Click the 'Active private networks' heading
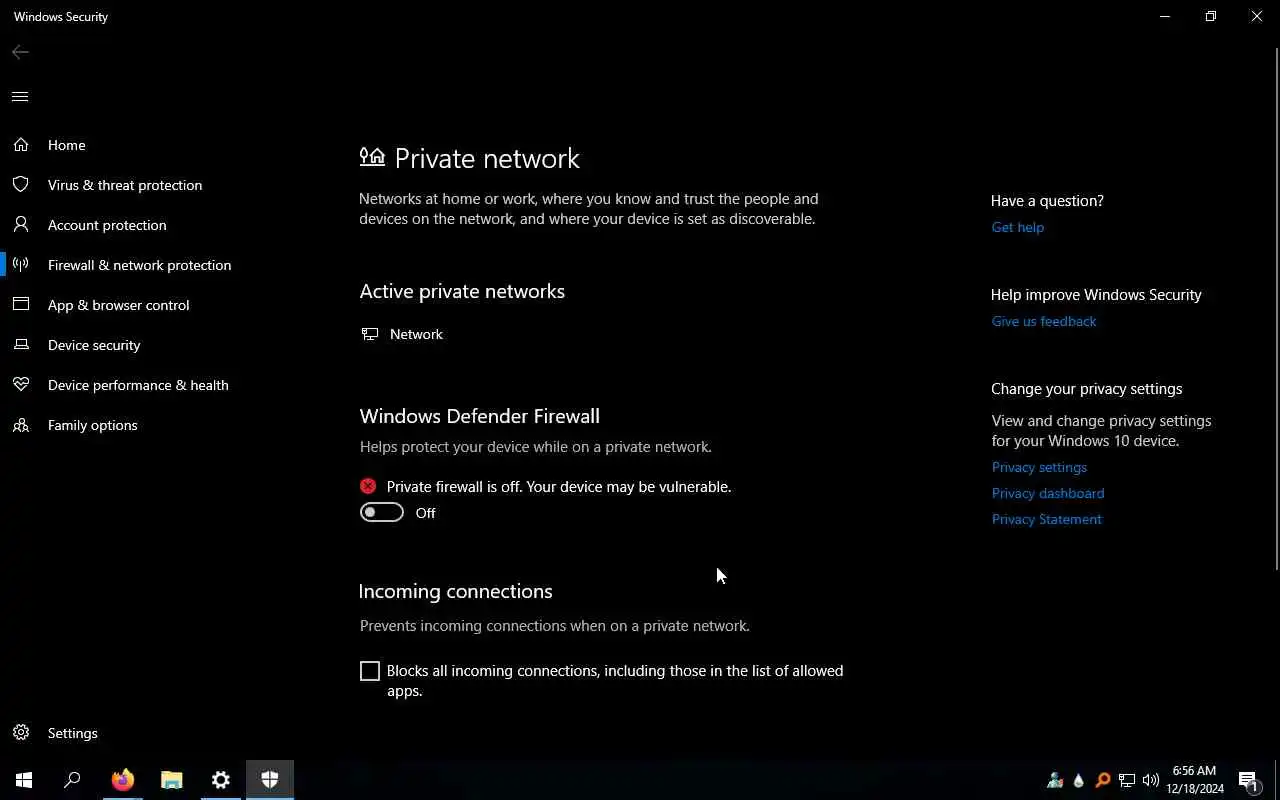Image resolution: width=1280 pixels, height=800 pixels. (462, 291)
